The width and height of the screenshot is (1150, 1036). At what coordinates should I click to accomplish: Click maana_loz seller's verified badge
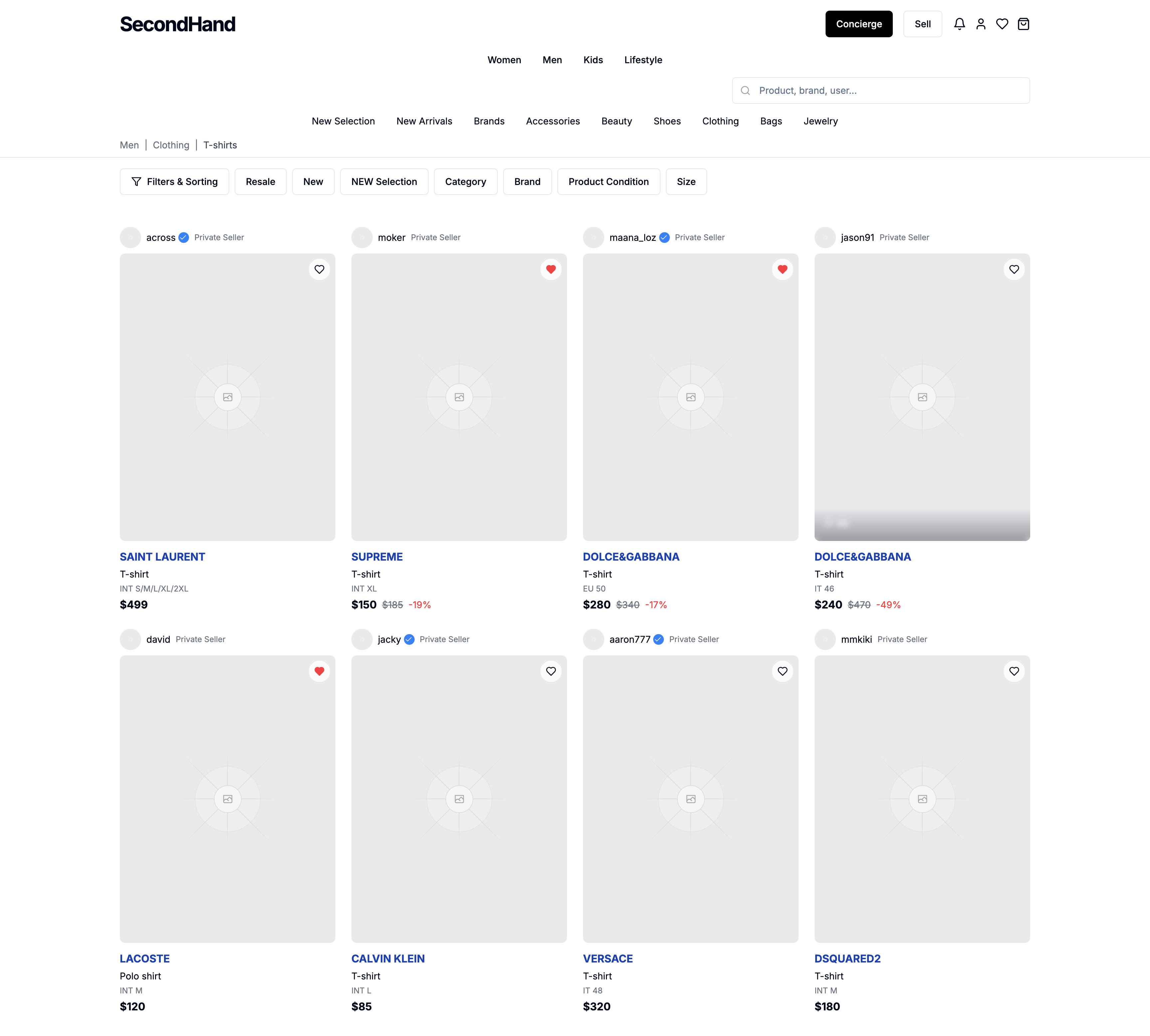tap(665, 237)
